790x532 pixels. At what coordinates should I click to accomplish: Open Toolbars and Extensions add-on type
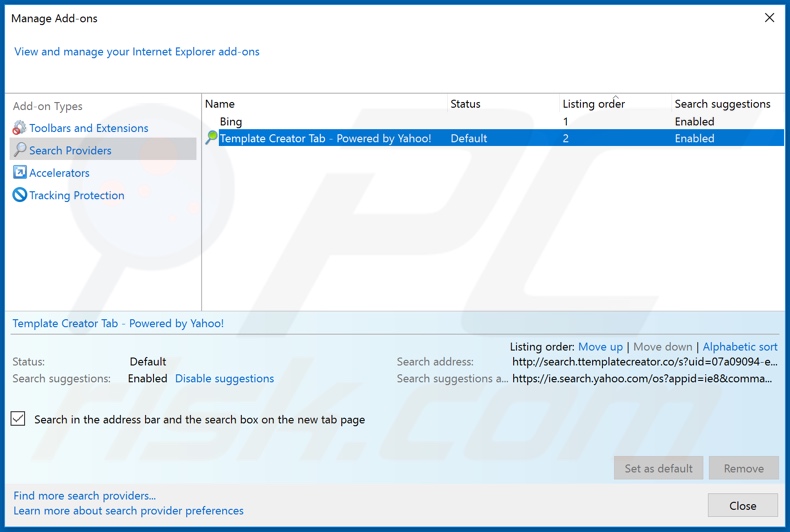coord(89,128)
